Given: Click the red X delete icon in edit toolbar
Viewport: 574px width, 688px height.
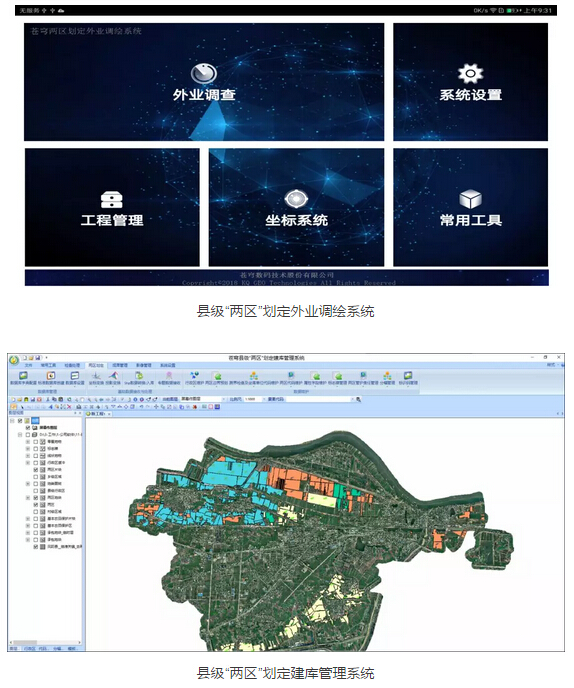Looking at the screenshot, I should tap(69, 407).
